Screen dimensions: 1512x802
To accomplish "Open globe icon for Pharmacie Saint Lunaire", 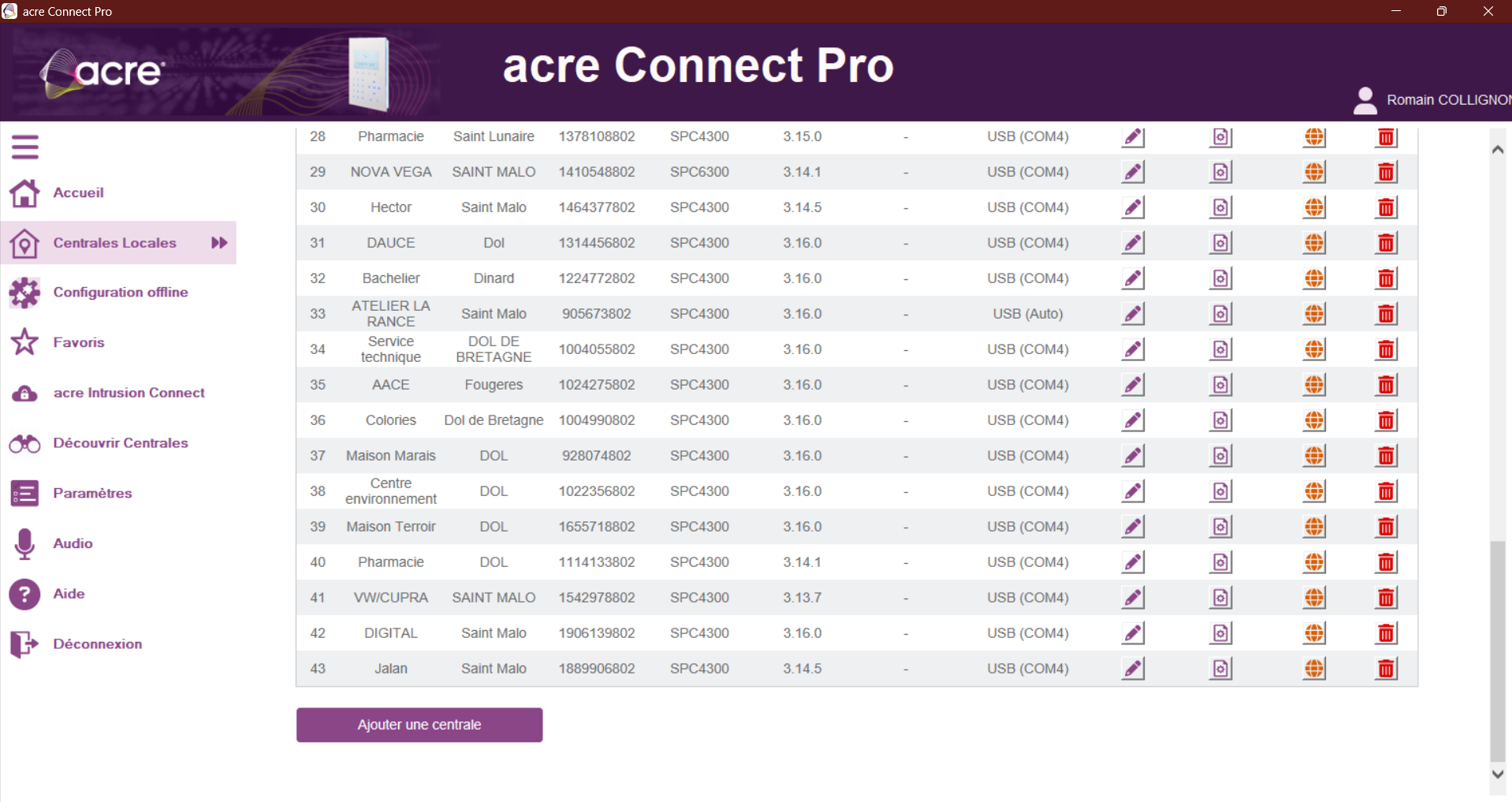I will coord(1314,136).
